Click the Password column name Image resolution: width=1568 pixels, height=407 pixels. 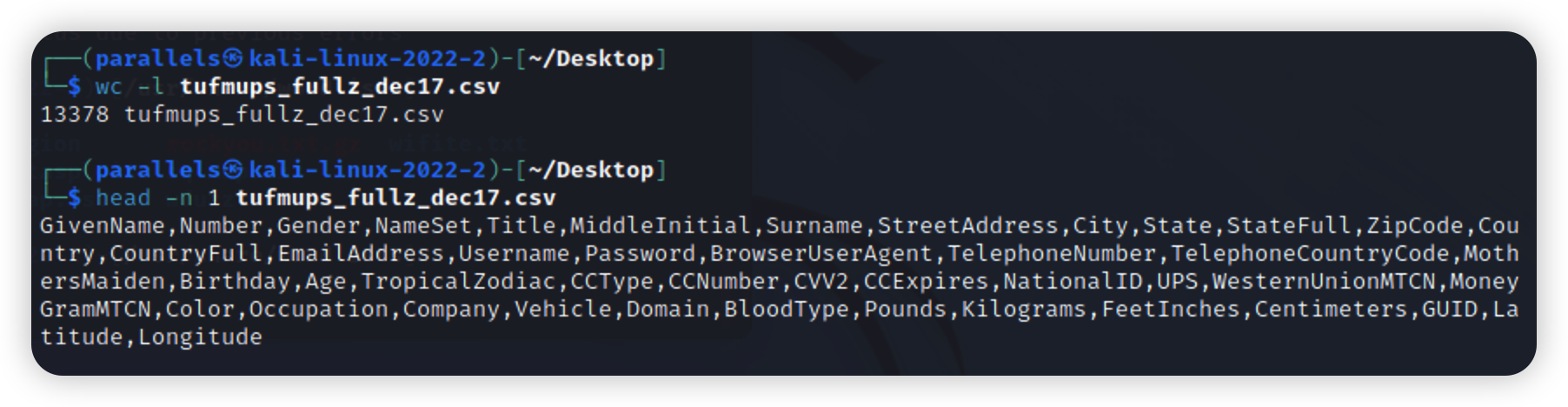640,254
